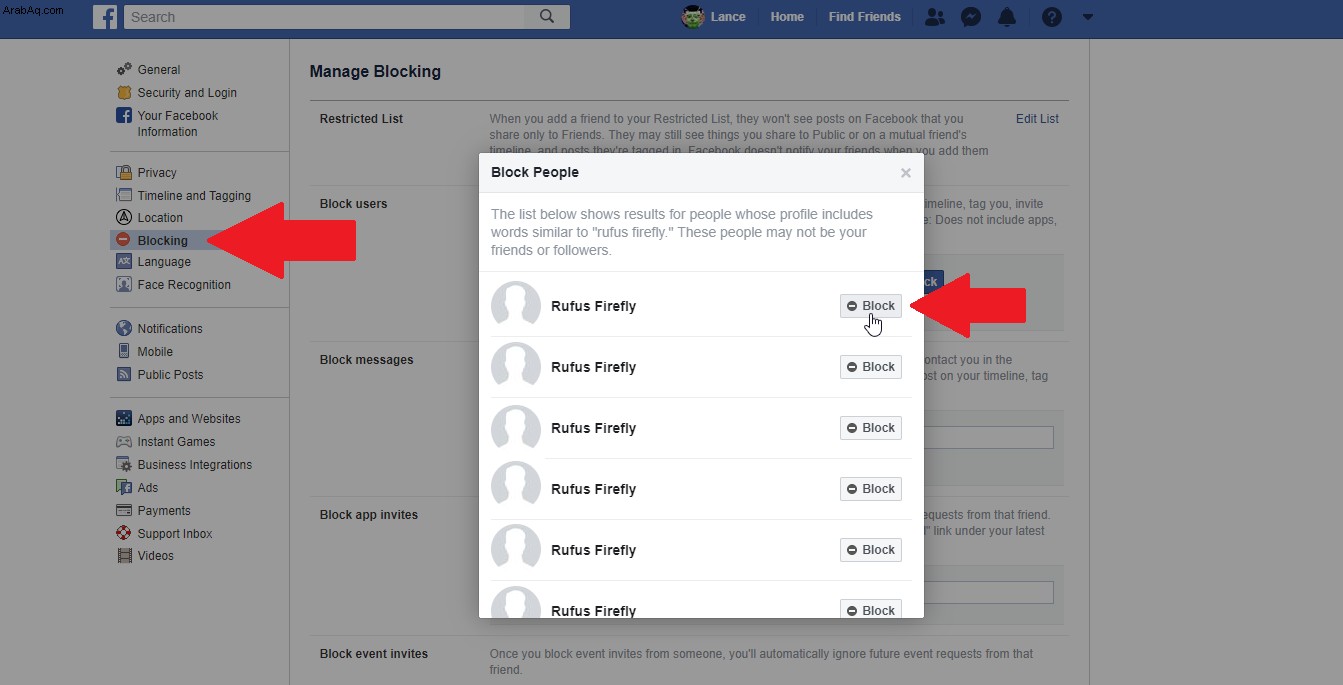1343x685 pixels.
Task: Click the Notifications globe icon in sidebar
Action: tap(124, 329)
